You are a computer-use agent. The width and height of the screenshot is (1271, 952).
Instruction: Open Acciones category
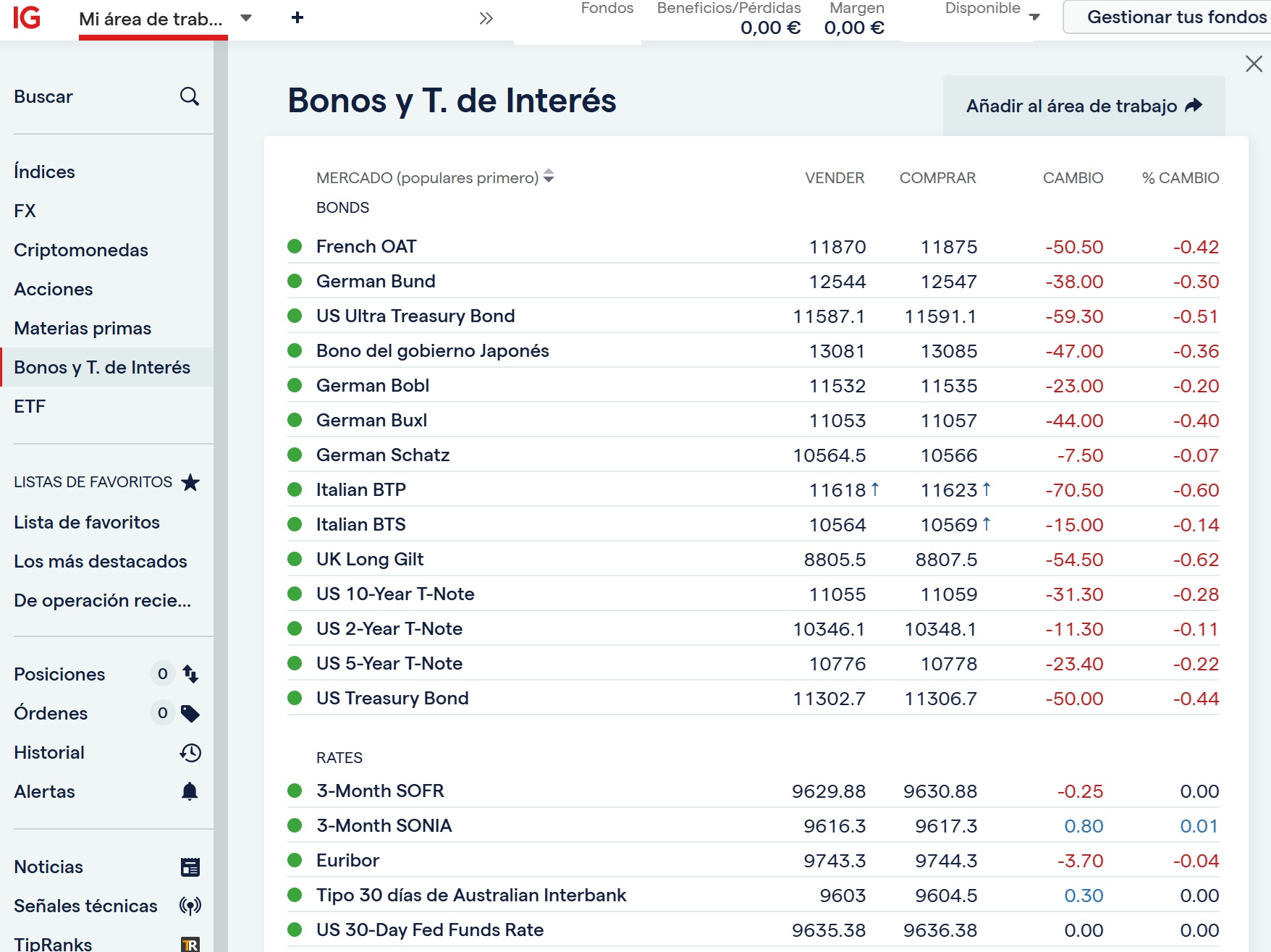[54, 289]
